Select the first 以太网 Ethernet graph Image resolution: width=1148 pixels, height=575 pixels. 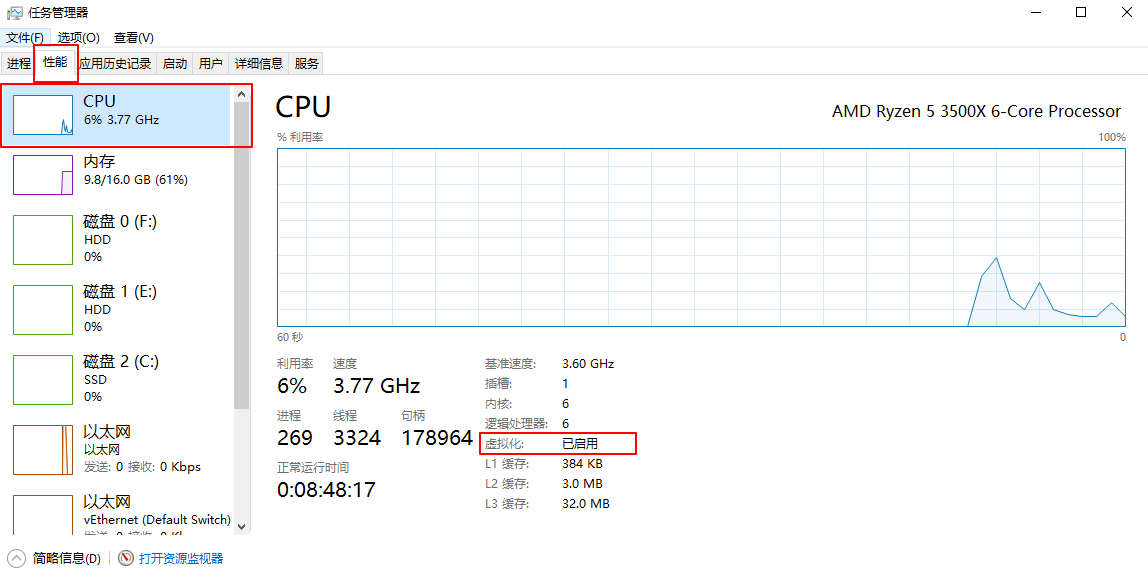click(x=43, y=450)
